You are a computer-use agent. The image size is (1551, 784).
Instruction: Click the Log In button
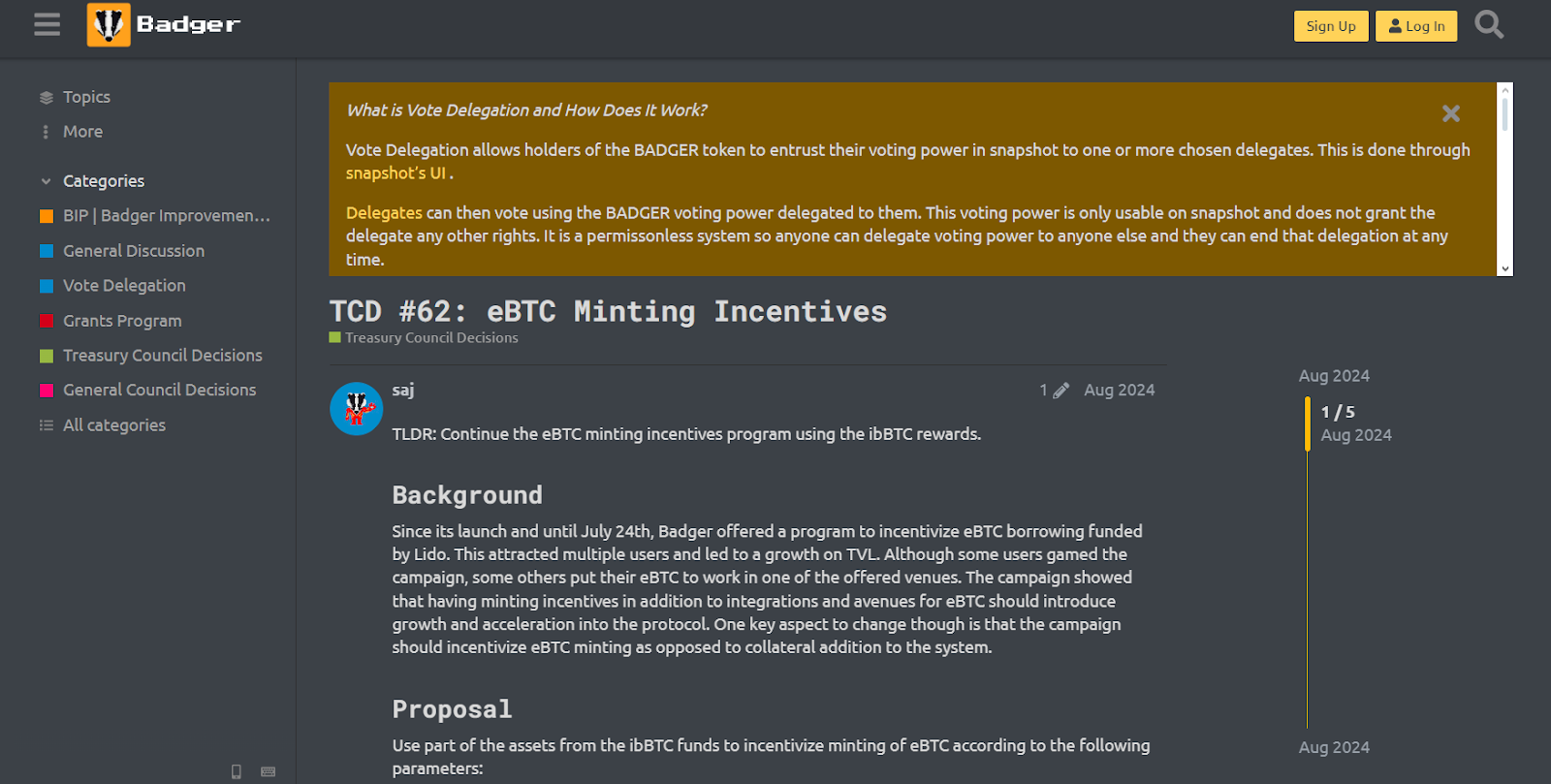point(1416,26)
